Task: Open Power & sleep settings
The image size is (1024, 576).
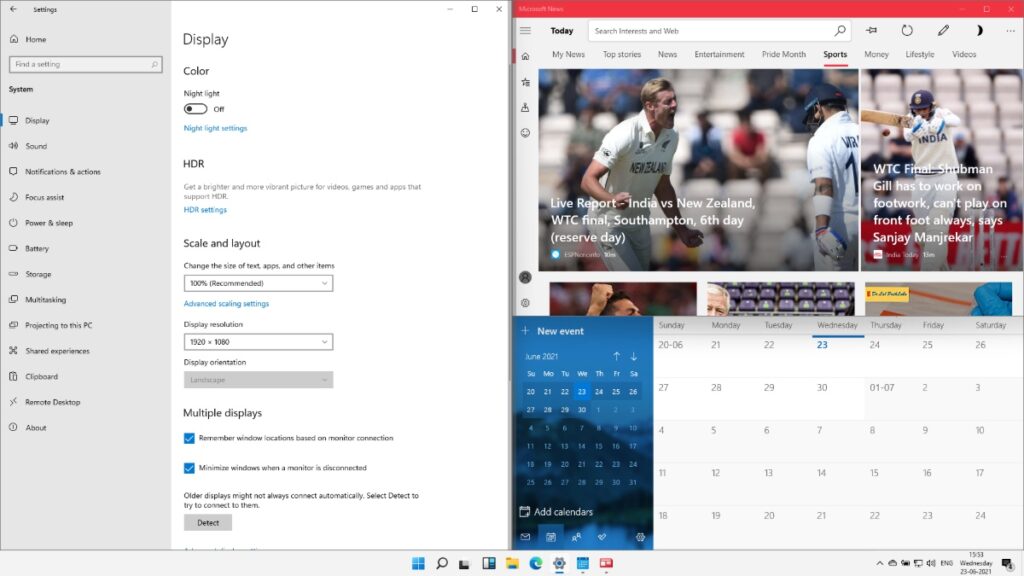Action: point(49,223)
